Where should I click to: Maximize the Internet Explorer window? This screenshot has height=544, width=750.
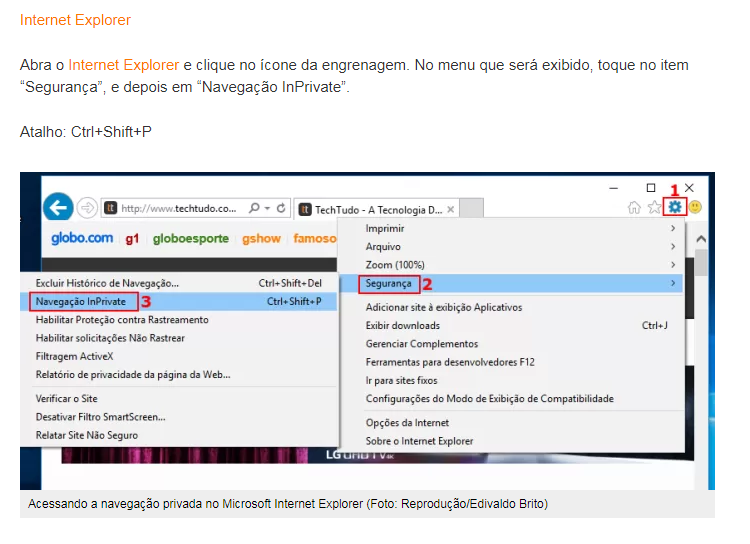pos(651,188)
